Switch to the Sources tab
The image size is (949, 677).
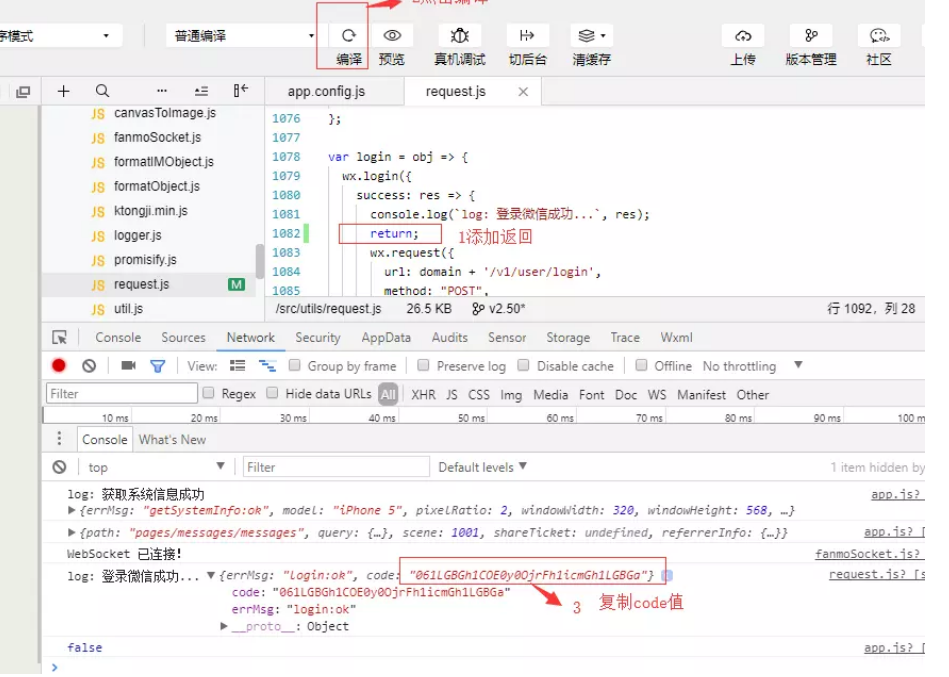(x=183, y=337)
